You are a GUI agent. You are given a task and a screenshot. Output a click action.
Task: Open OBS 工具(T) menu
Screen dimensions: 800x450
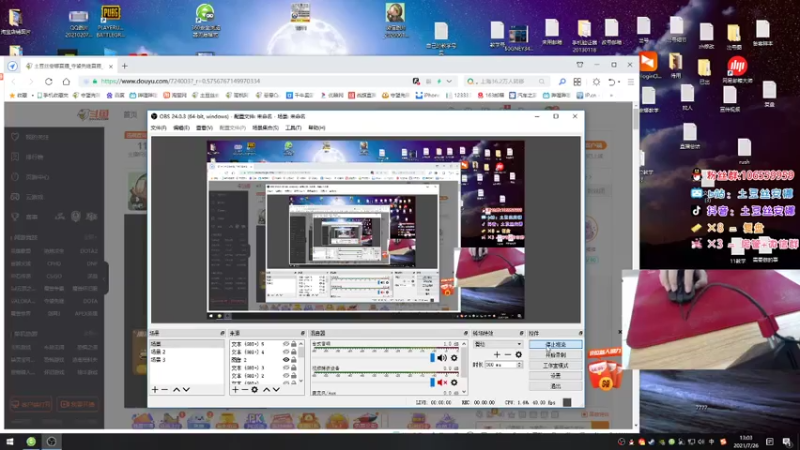[293, 128]
